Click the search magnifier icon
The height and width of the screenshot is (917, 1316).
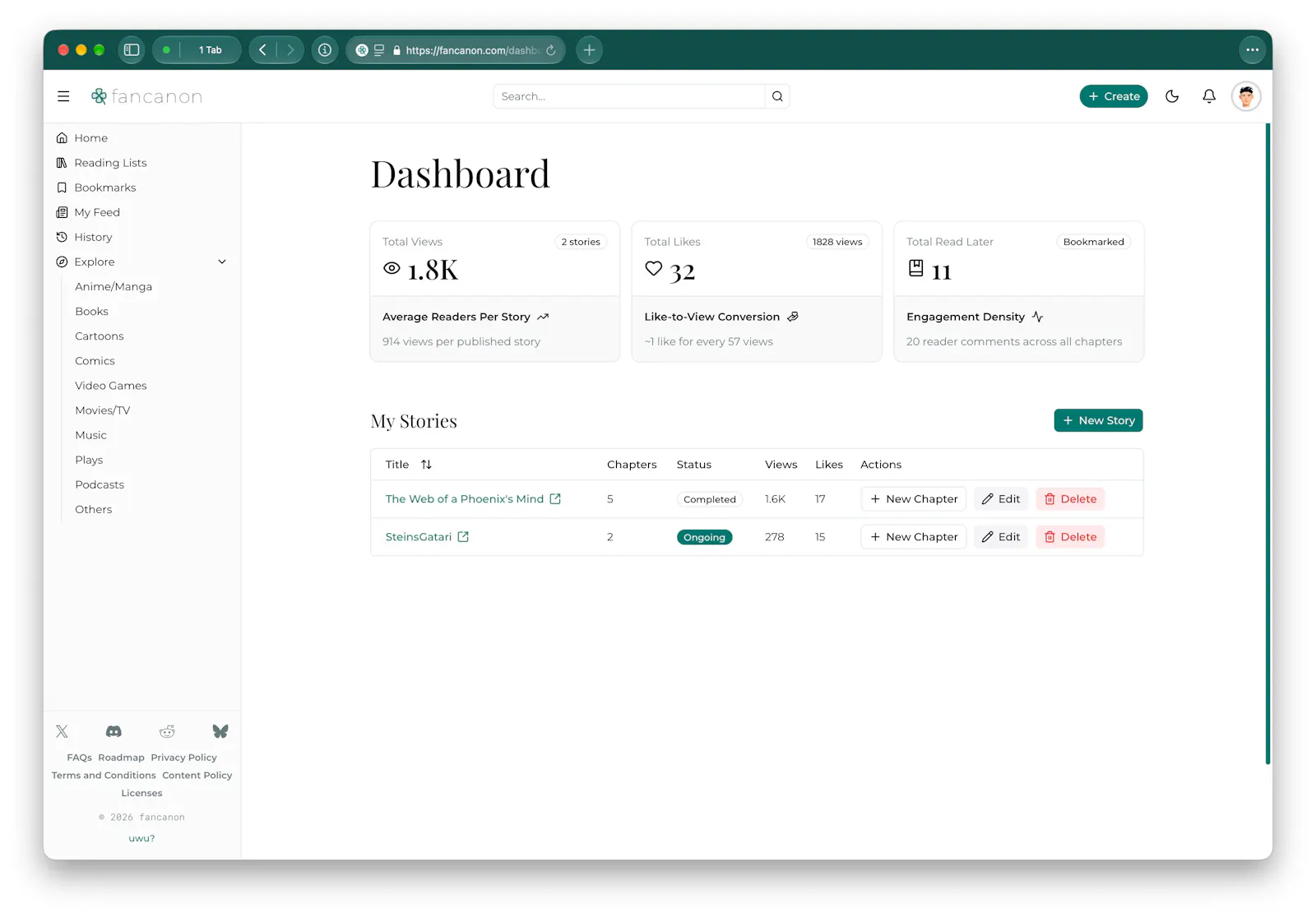[x=777, y=96]
